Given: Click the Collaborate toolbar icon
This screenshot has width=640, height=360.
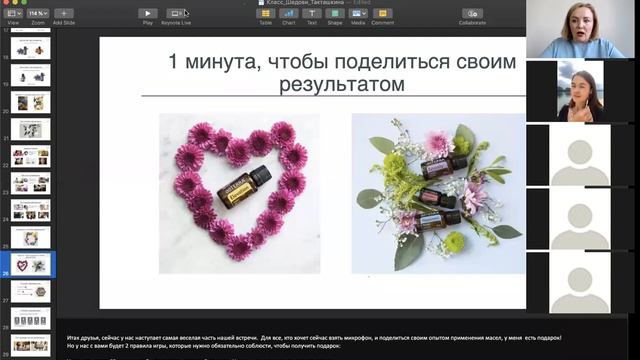Looking at the screenshot, I should (472, 13).
